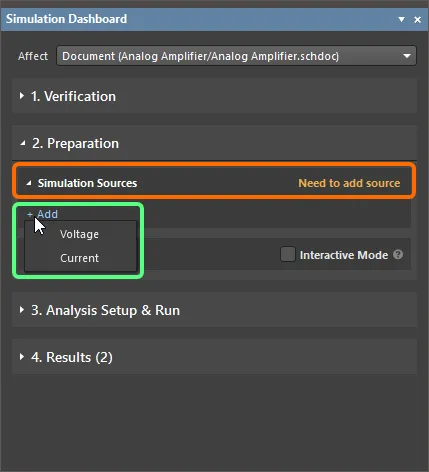Click the Verification section arrow icon
This screenshot has width=429, height=472.
(x=22, y=96)
